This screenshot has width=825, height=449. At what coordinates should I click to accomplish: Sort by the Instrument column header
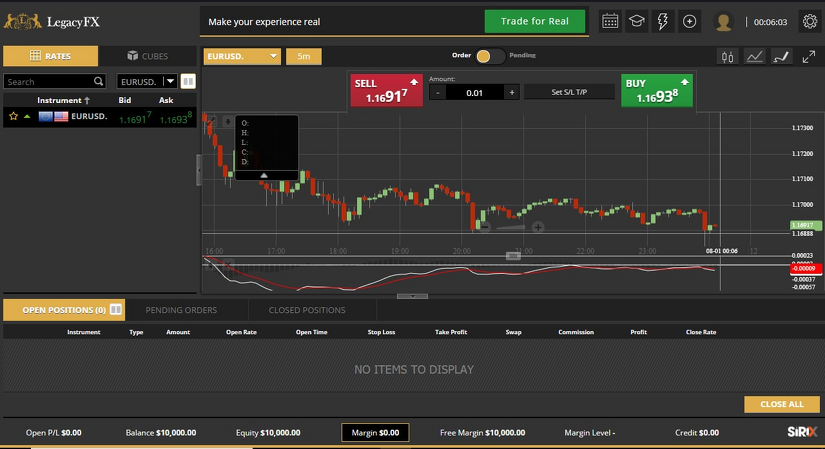[x=63, y=100]
